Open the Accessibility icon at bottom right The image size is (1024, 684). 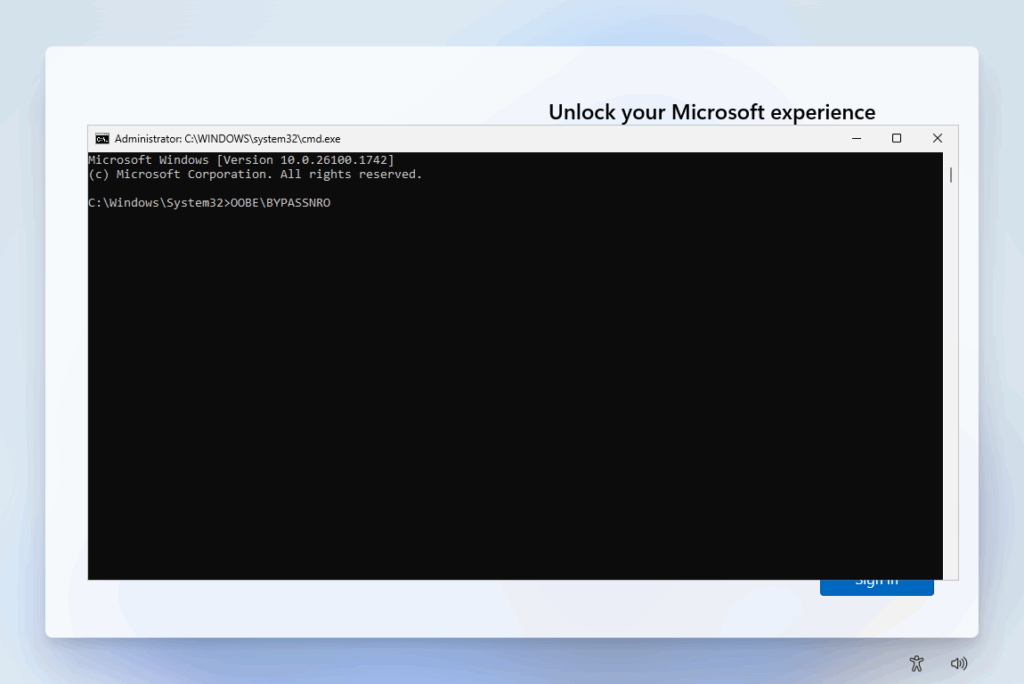(x=916, y=663)
